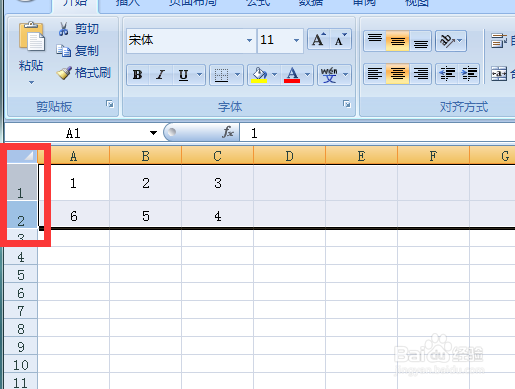Apply the yellow fill color bucket
The height and width of the screenshot is (389, 515).
pos(259,75)
